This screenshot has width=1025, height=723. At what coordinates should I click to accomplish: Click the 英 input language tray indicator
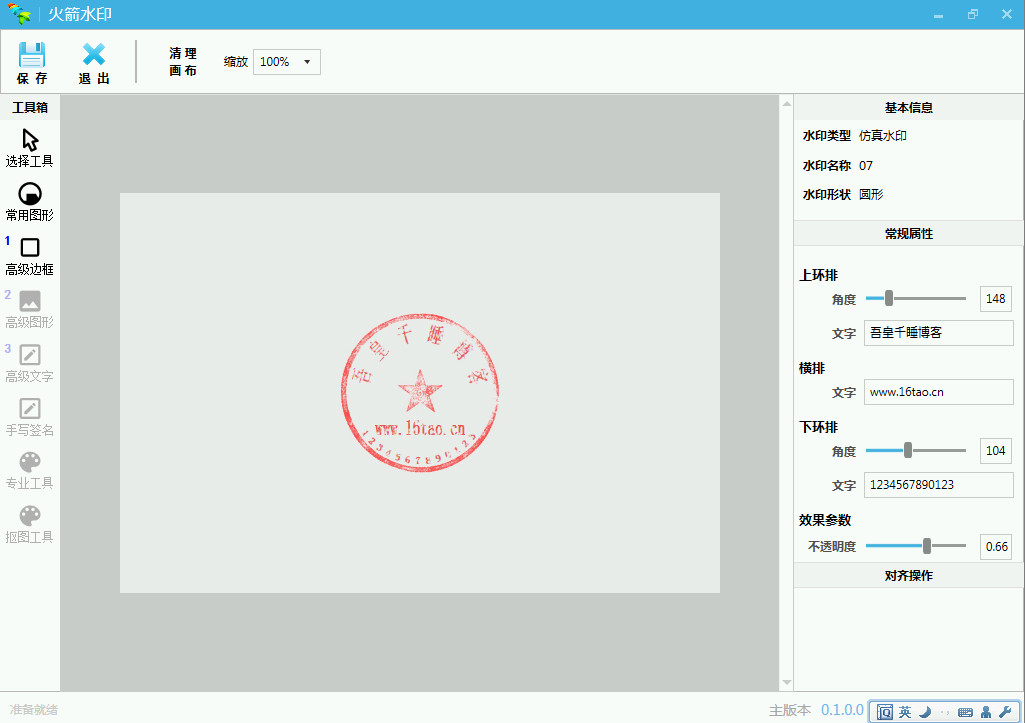pos(904,712)
